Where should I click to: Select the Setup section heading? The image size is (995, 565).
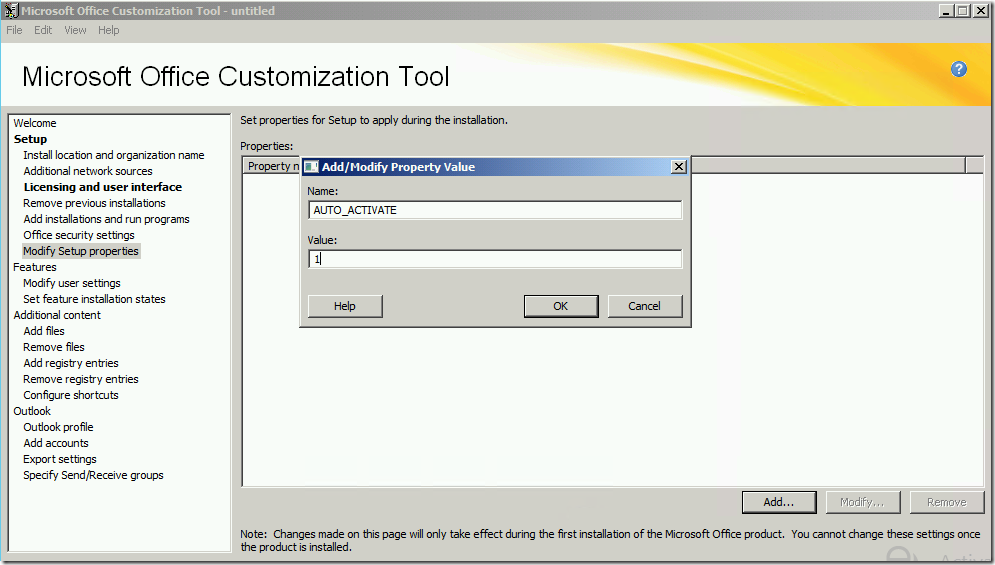tap(30, 139)
